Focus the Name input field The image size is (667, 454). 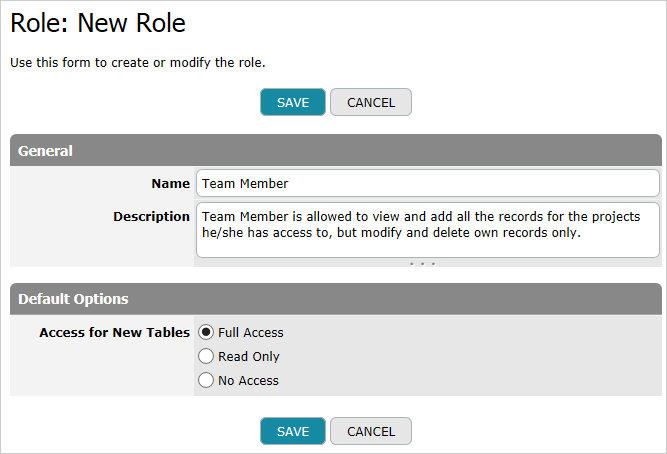point(428,183)
